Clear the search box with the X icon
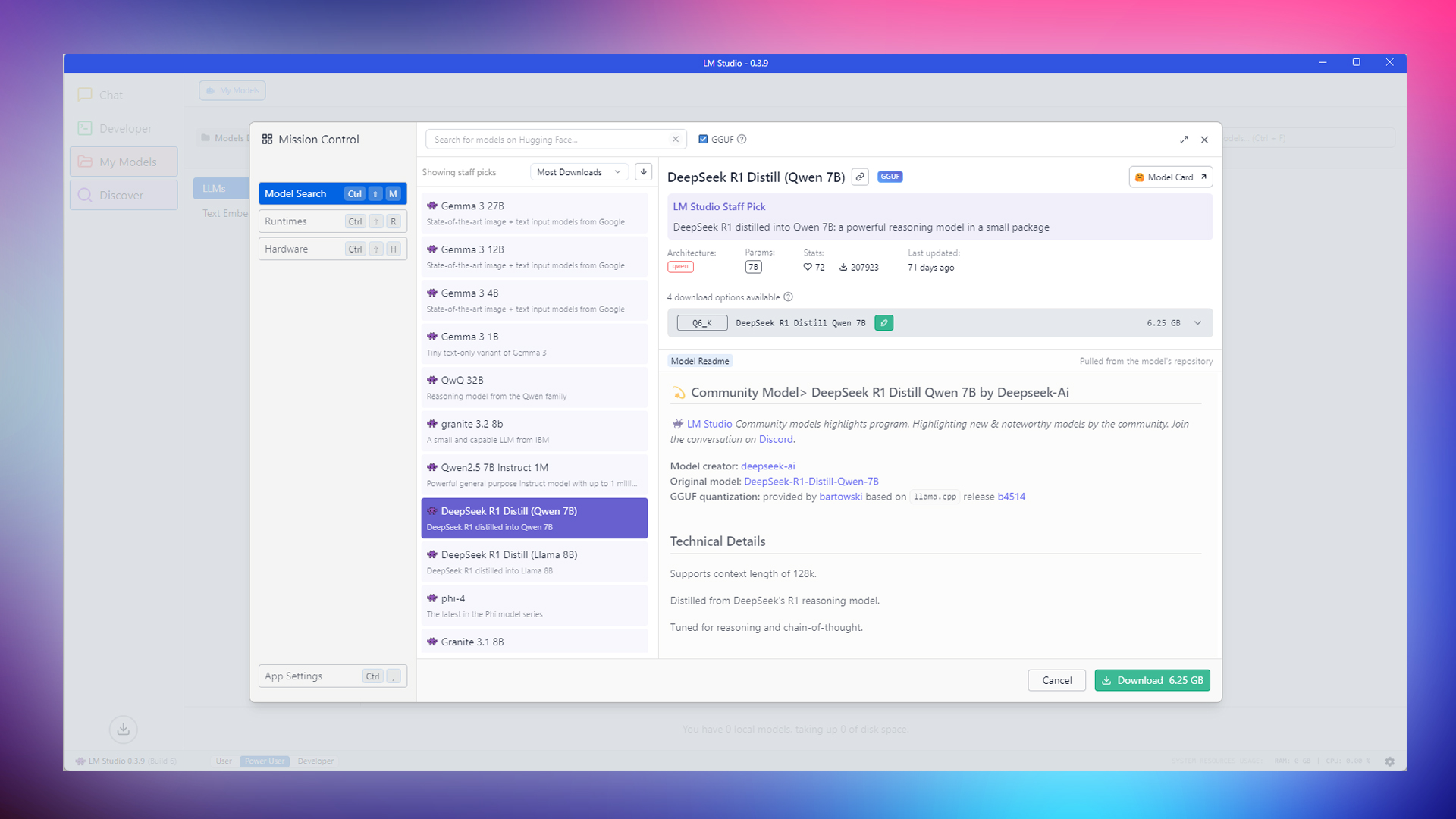1456x819 pixels. (x=675, y=140)
